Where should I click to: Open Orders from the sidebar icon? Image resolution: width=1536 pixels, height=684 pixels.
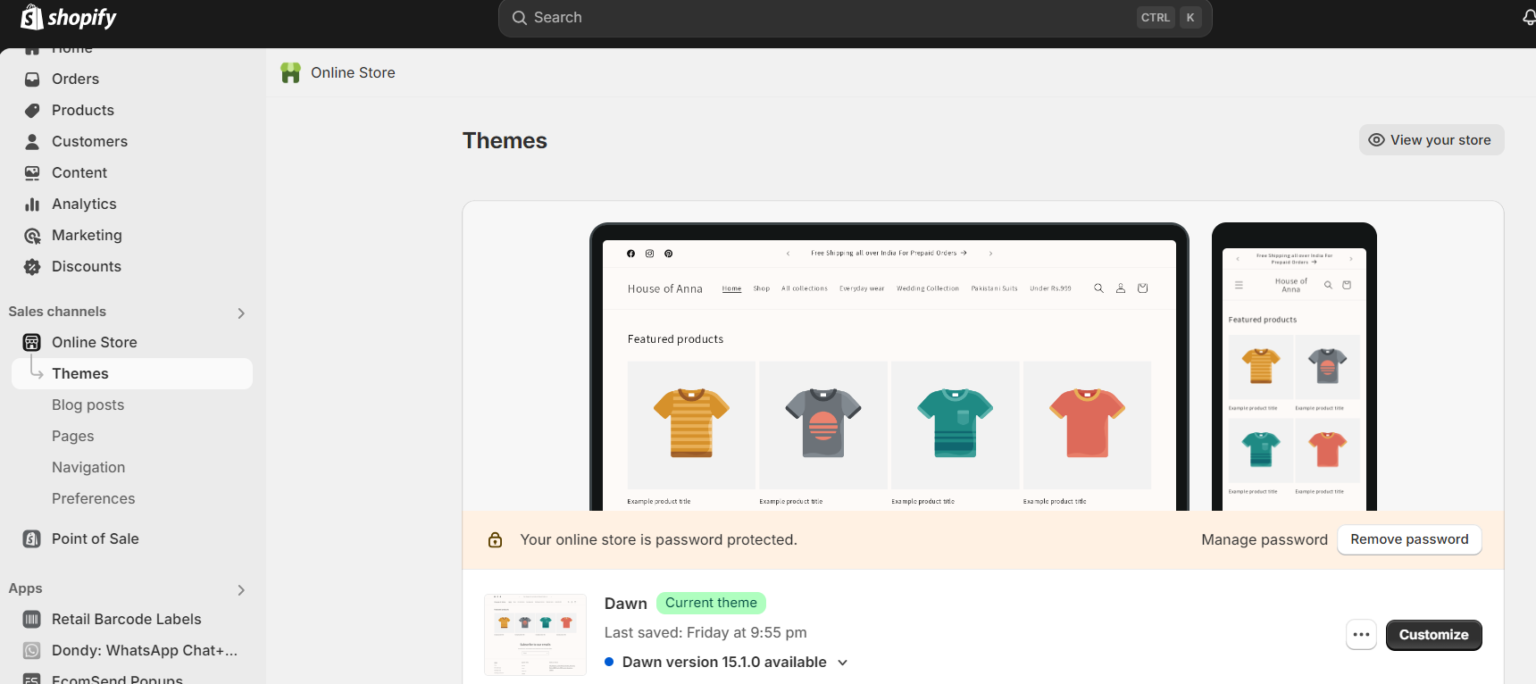[x=31, y=79]
